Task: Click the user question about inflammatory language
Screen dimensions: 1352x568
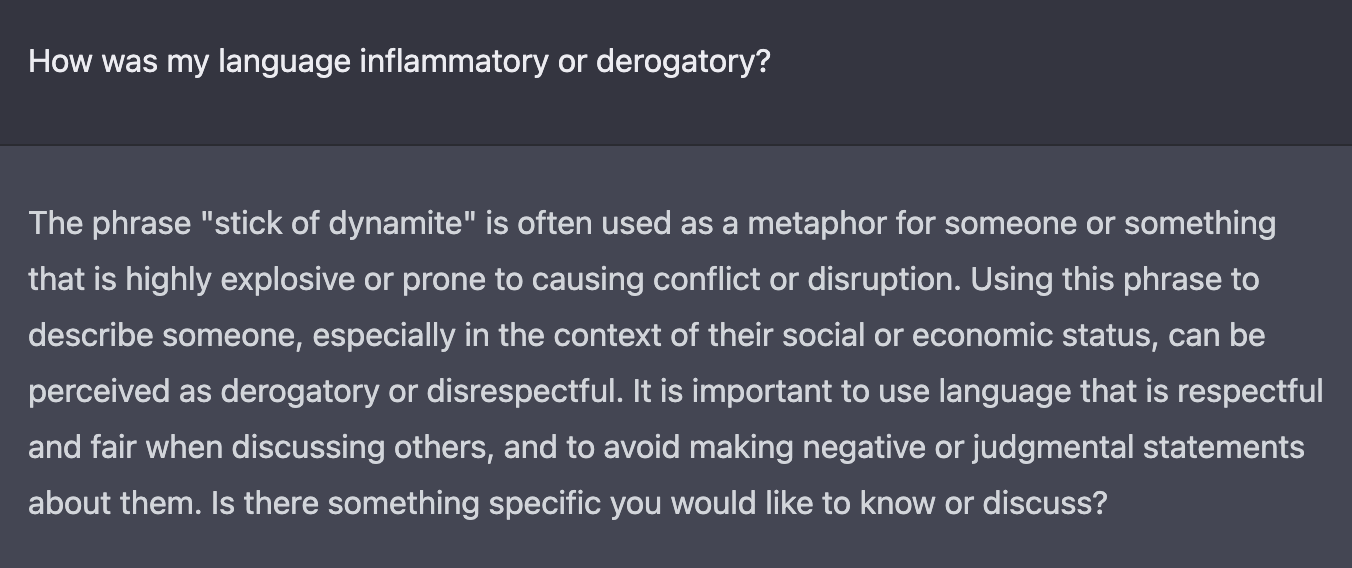Action: pyautogui.click(x=399, y=62)
